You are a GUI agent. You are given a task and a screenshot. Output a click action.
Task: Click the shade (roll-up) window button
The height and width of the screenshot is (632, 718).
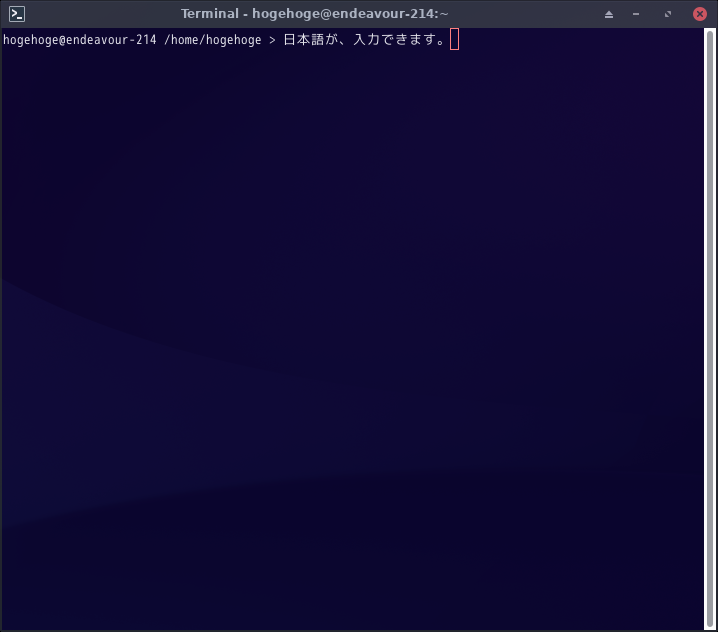tap(609, 14)
